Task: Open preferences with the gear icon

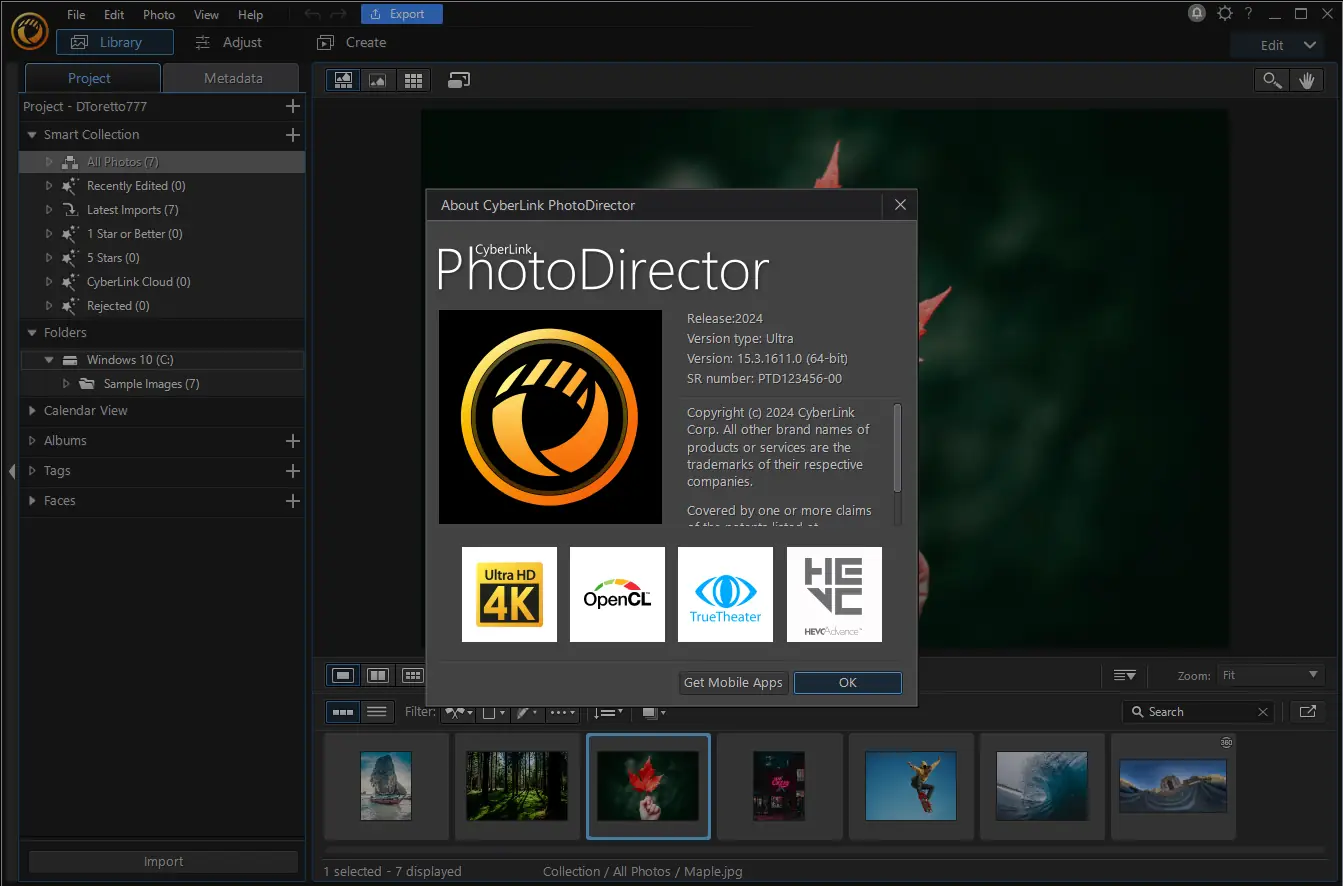Action: click(1224, 14)
